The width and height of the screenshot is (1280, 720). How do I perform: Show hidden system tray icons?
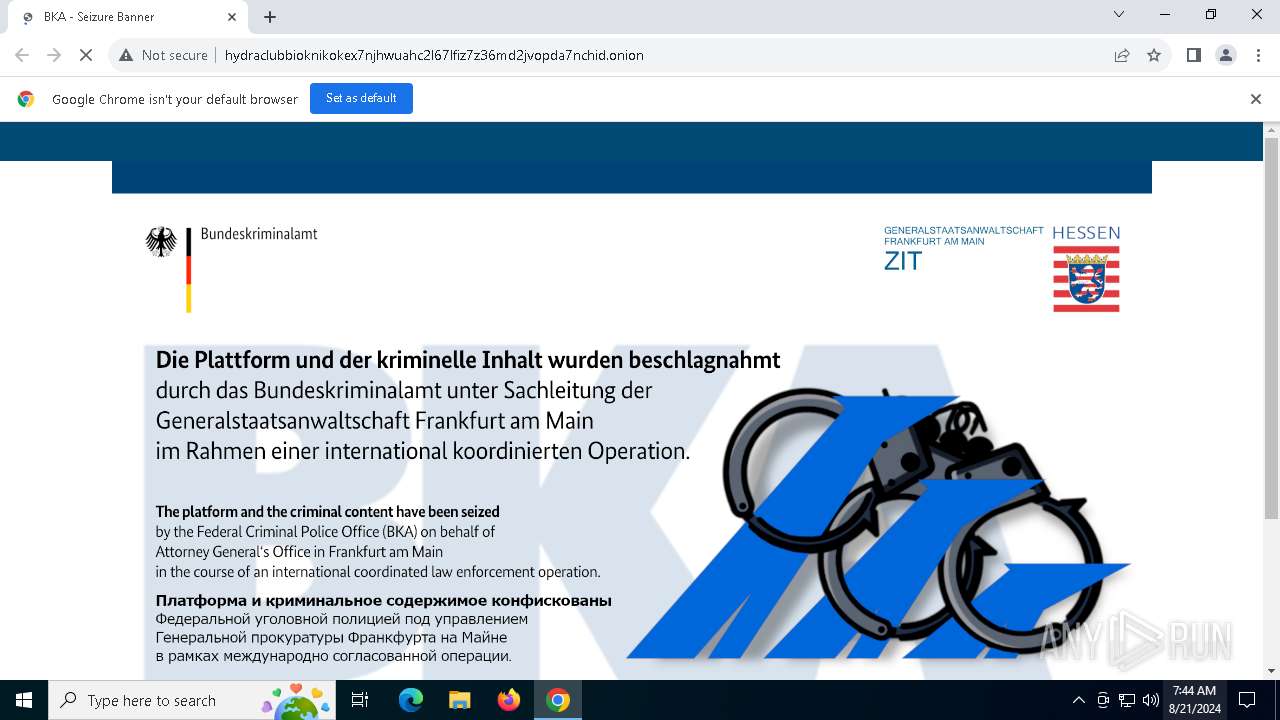(1078, 700)
